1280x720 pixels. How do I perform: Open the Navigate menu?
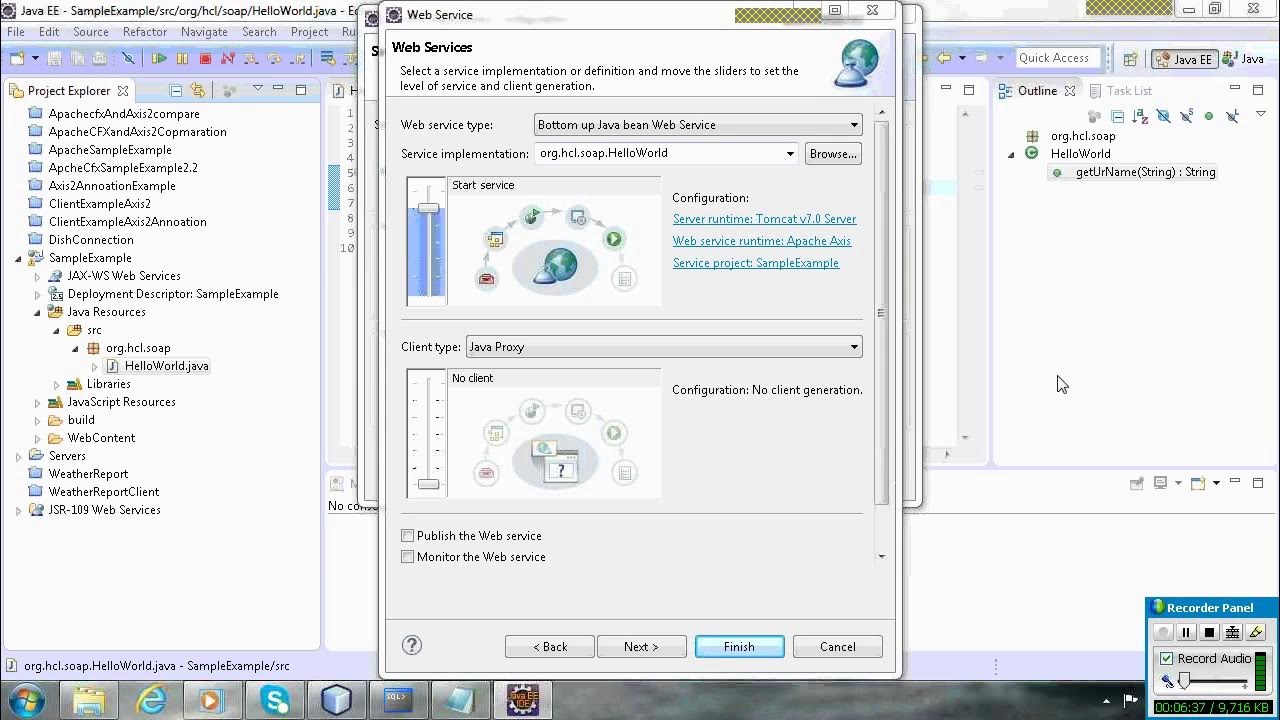point(204,31)
